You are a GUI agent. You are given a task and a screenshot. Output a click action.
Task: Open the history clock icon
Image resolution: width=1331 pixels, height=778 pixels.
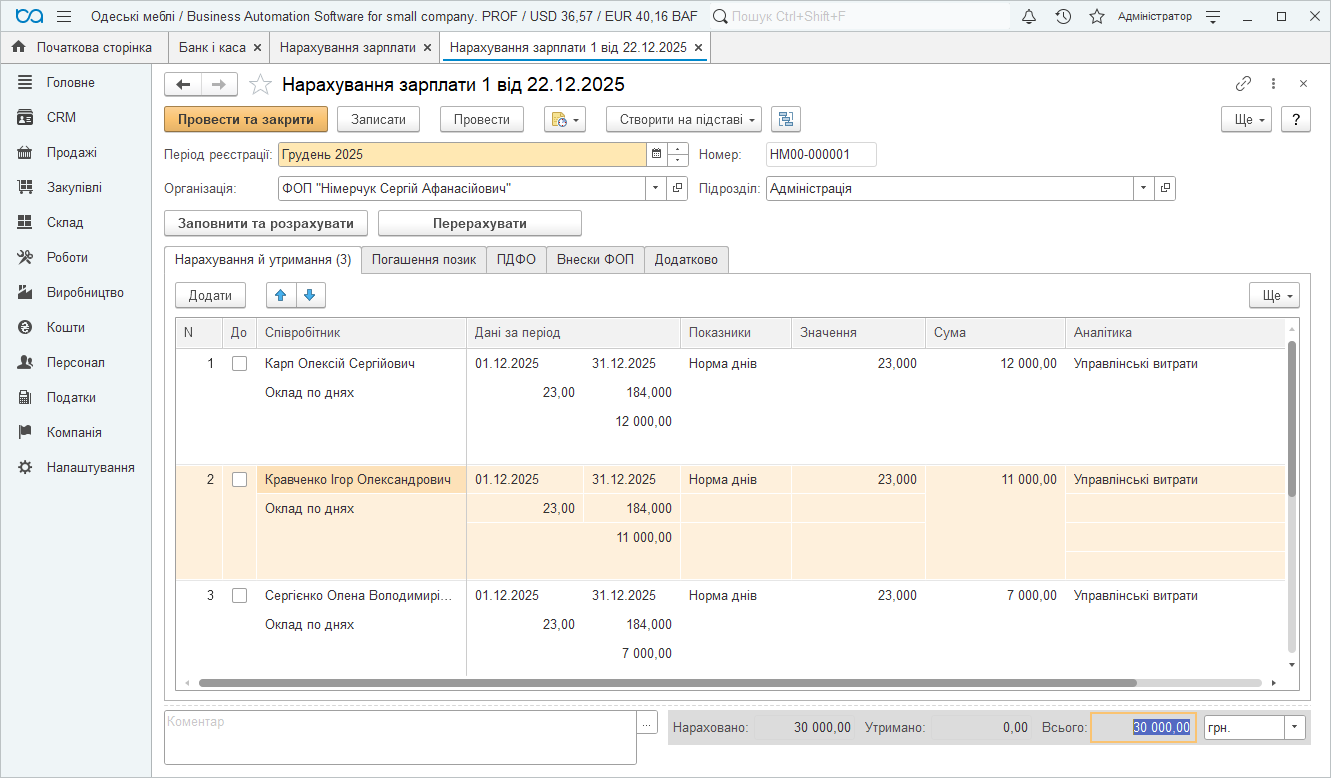[1063, 17]
